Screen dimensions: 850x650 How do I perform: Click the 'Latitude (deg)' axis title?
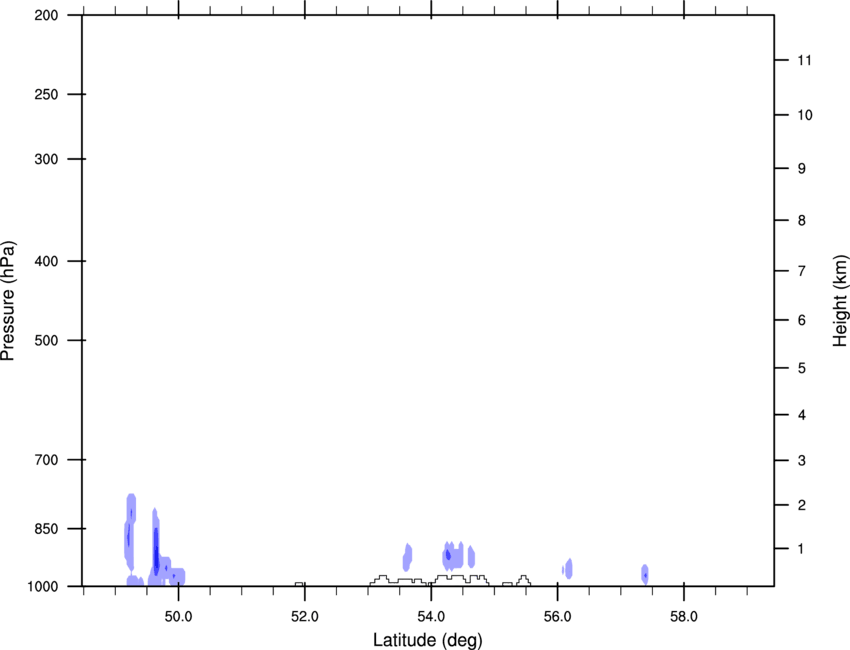click(427, 640)
